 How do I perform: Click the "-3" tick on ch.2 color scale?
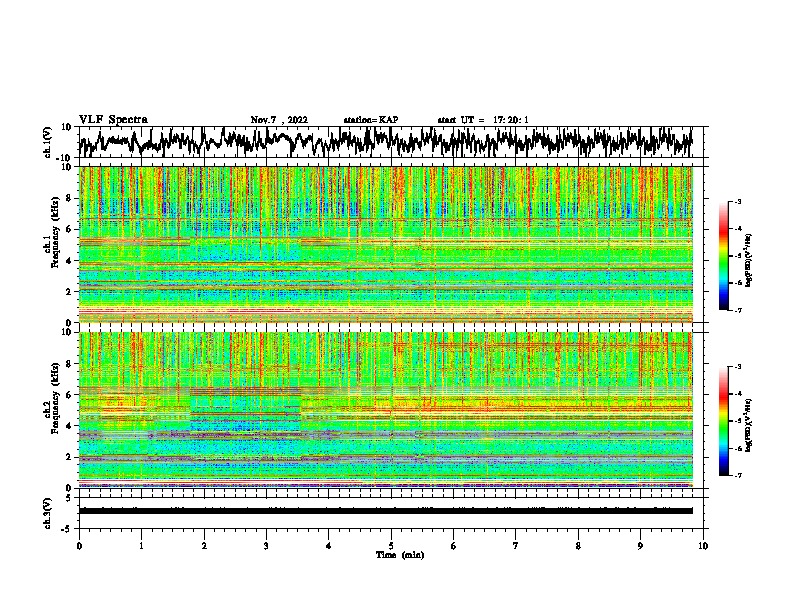(x=738, y=367)
